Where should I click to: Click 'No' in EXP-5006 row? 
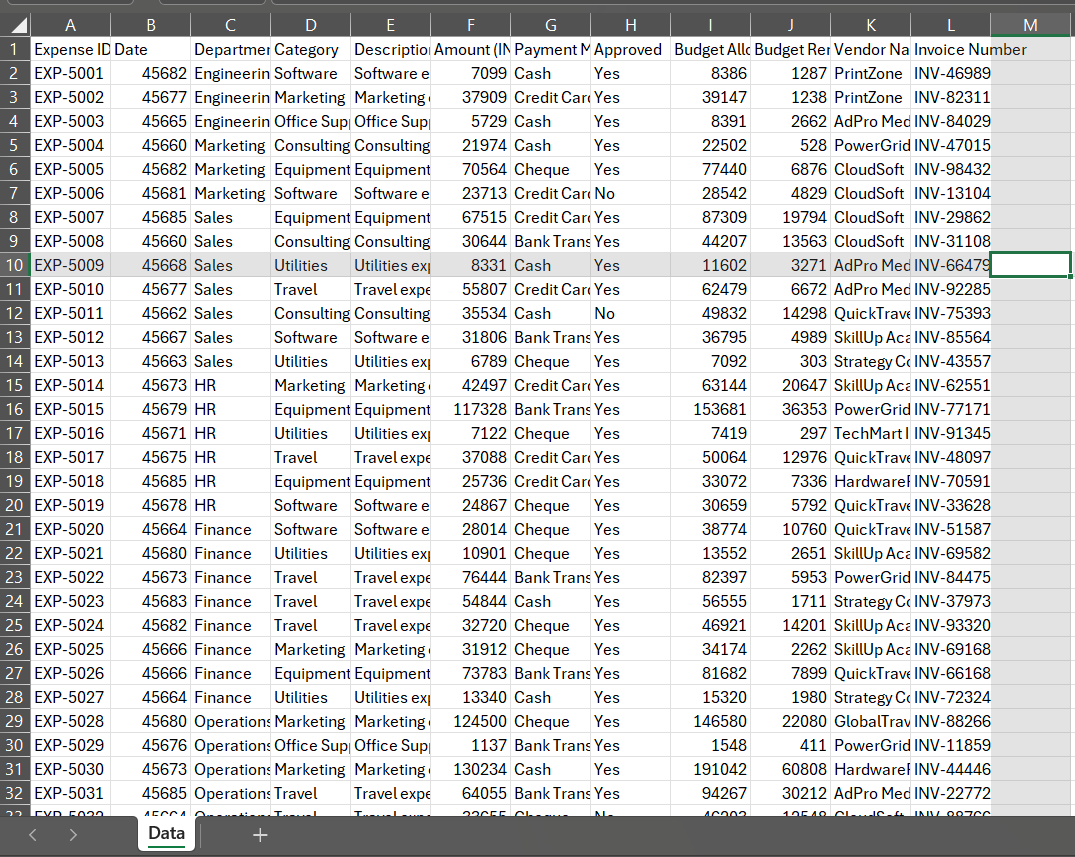point(631,193)
